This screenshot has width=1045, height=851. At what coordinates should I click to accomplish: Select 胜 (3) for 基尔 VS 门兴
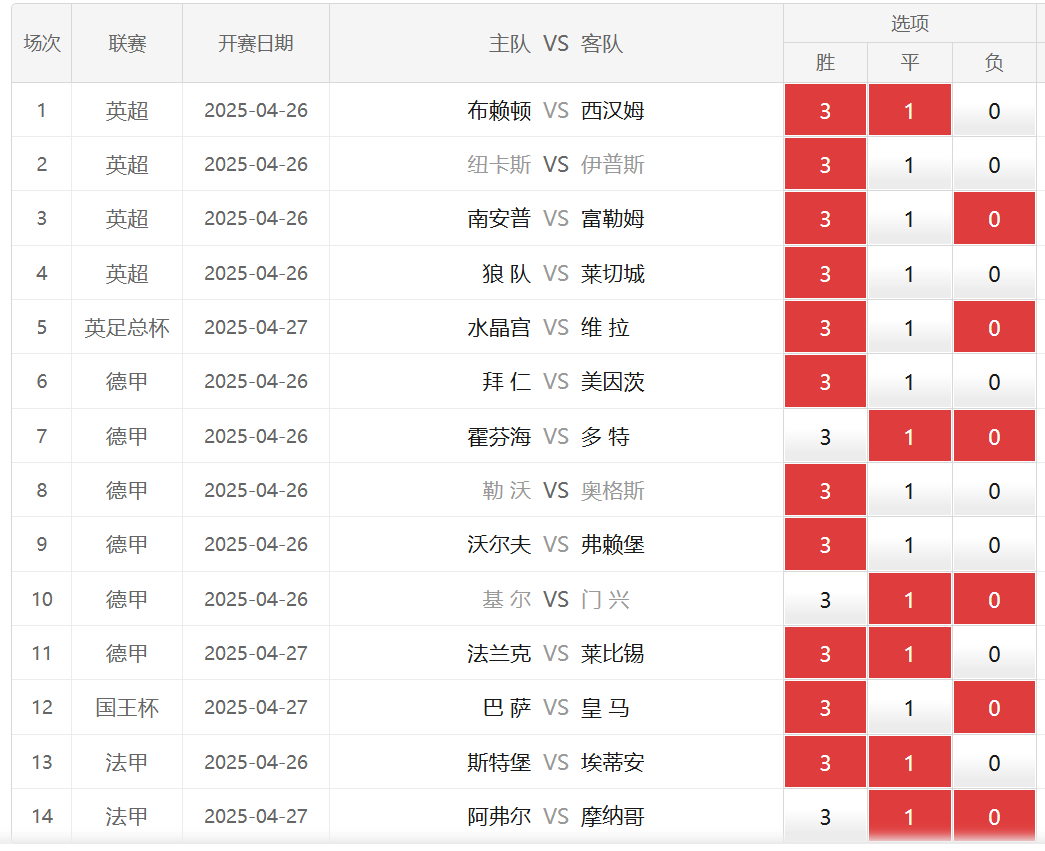pos(825,599)
